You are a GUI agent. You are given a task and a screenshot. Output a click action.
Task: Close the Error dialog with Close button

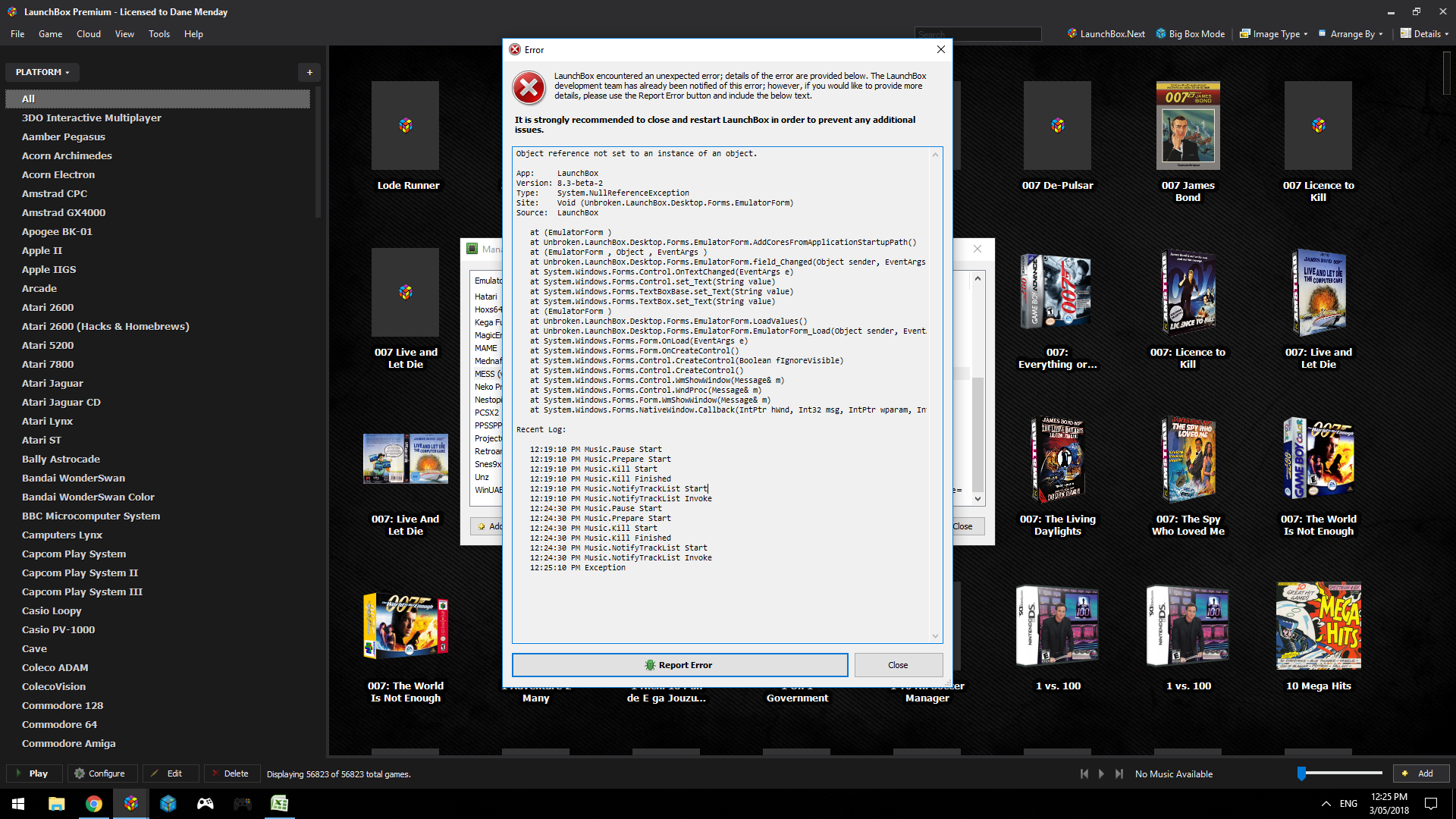(898, 665)
